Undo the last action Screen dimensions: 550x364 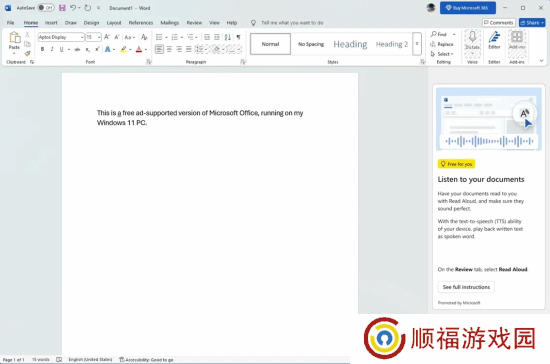[73, 8]
